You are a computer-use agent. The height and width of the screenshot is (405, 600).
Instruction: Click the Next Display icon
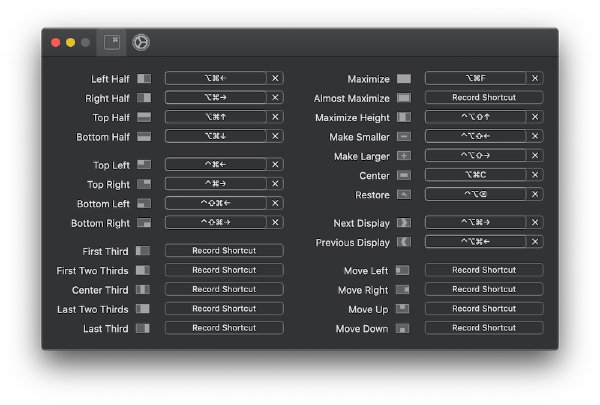pyautogui.click(x=404, y=223)
